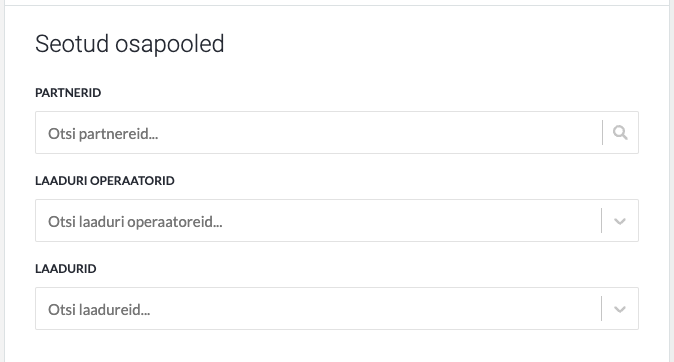Viewport: 674px width, 362px height.
Task: Click the 'Otsi laaduri operaatoreid...' placeholder text
Action: point(135,222)
